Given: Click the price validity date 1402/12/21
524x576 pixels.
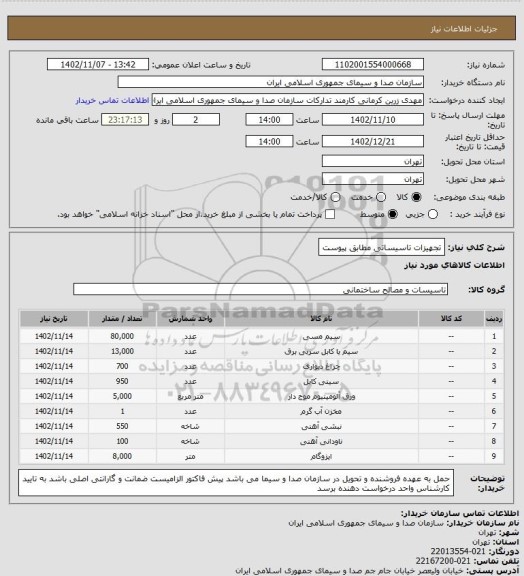Looking at the screenshot, I should coord(373,141).
